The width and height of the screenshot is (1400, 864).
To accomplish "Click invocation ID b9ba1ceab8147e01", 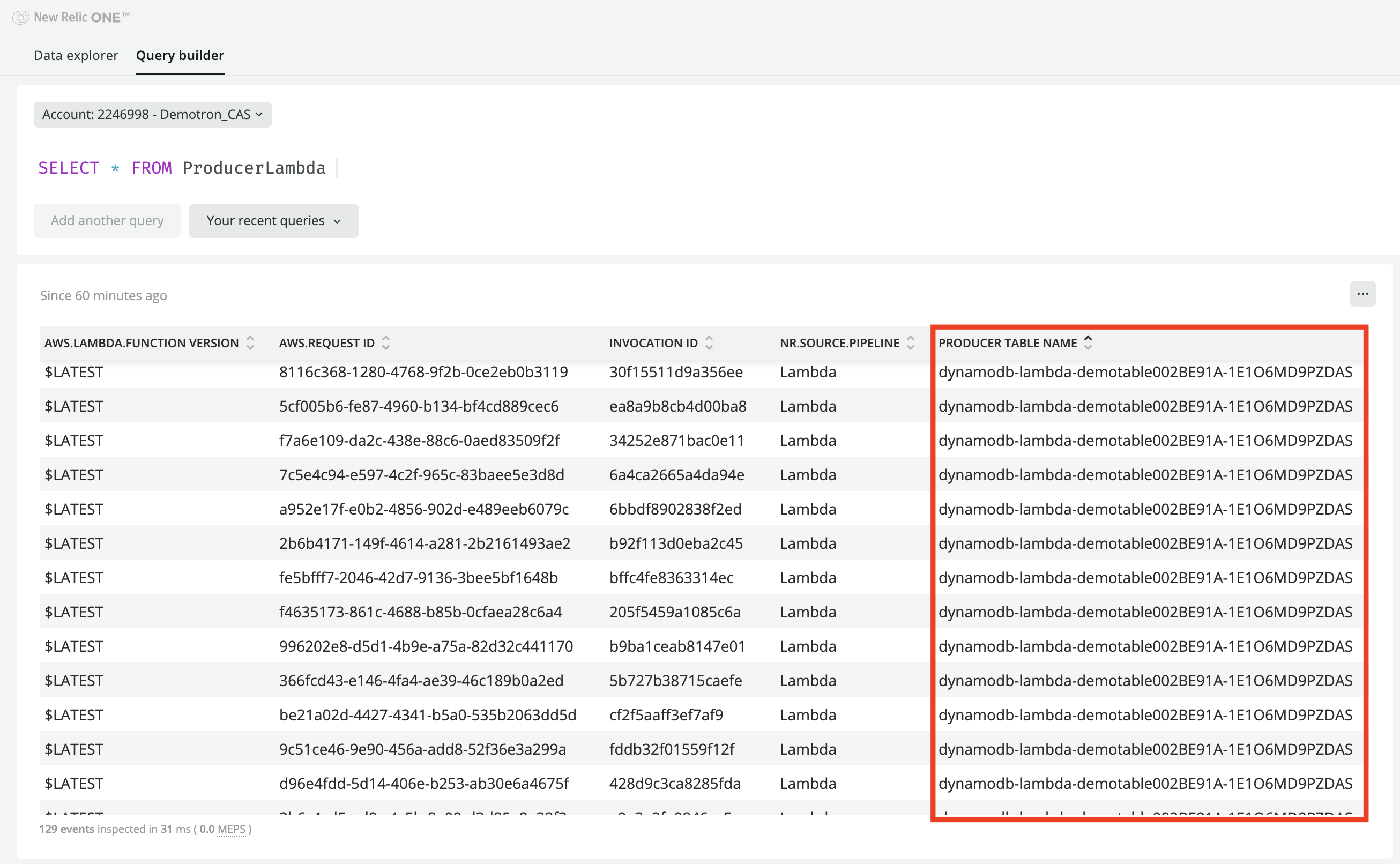I will [x=677, y=646].
